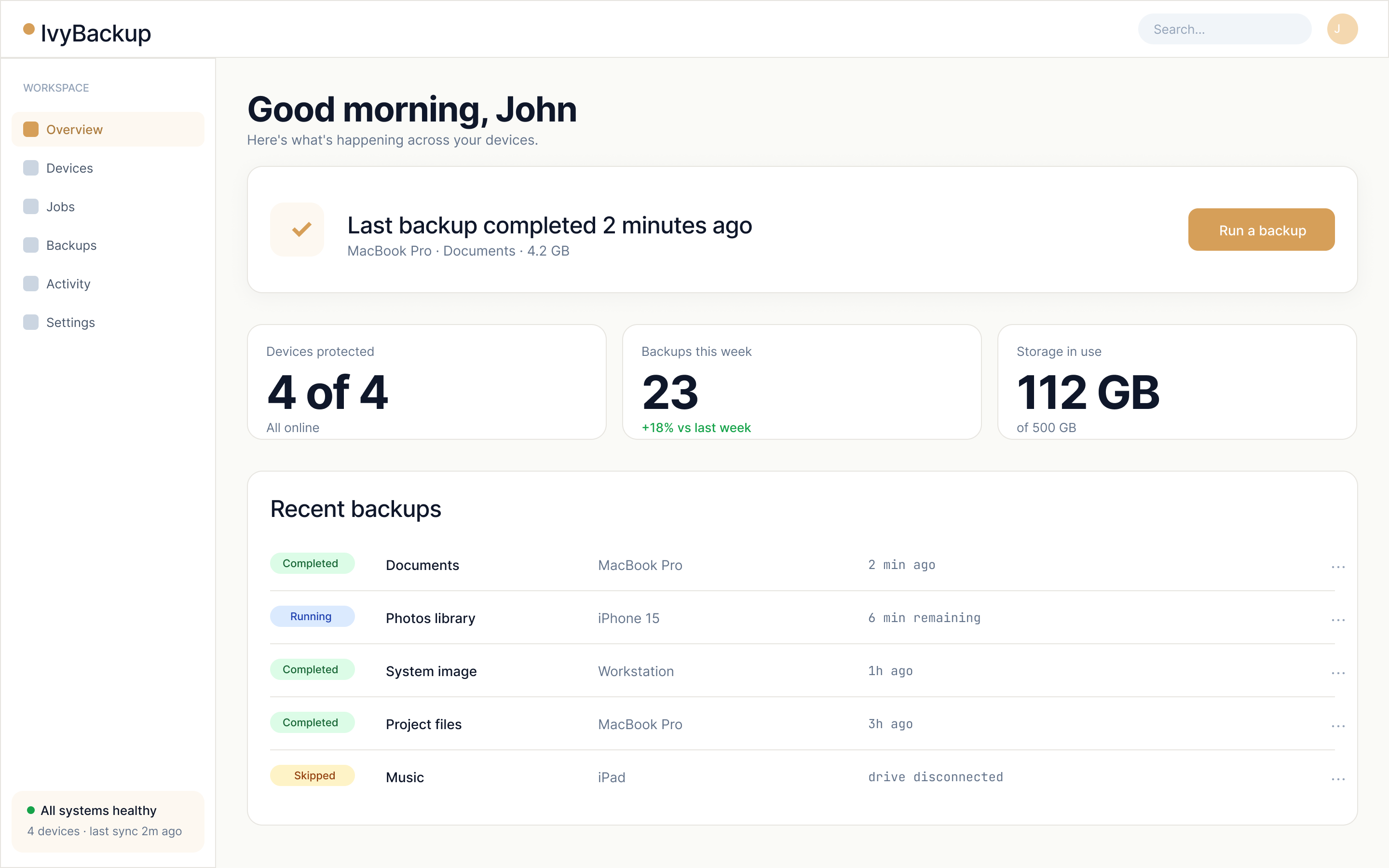Click '4 devices · last sync 2m ago' text

[105, 831]
